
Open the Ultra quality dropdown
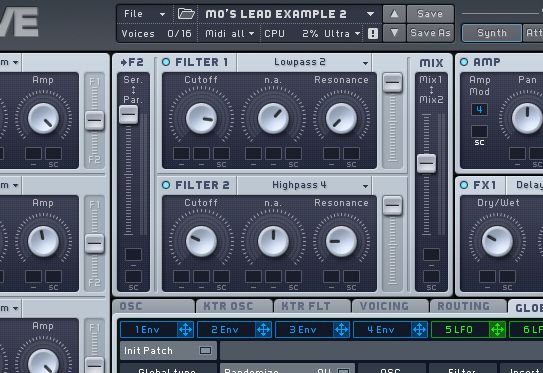tap(342, 34)
